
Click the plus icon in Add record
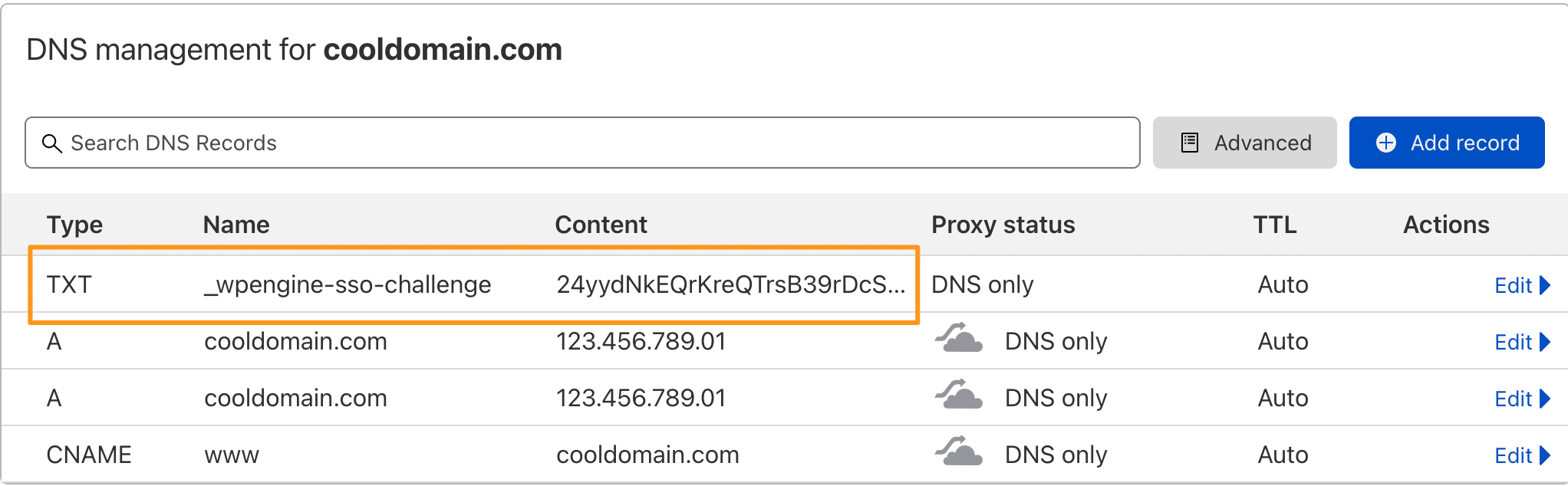pyautogui.click(x=1386, y=143)
